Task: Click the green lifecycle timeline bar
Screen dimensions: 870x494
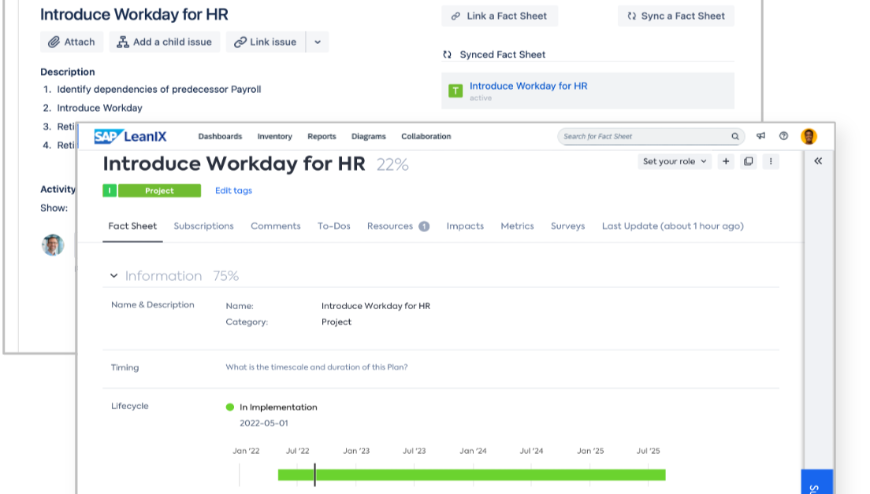Action: pyautogui.click(x=470, y=475)
